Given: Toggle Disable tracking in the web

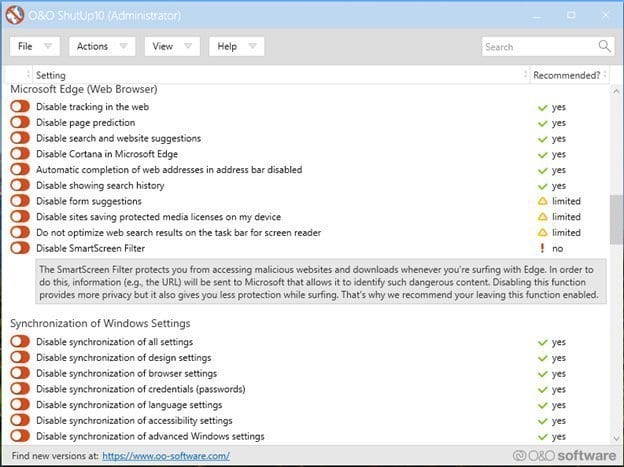Looking at the screenshot, I should [x=20, y=106].
